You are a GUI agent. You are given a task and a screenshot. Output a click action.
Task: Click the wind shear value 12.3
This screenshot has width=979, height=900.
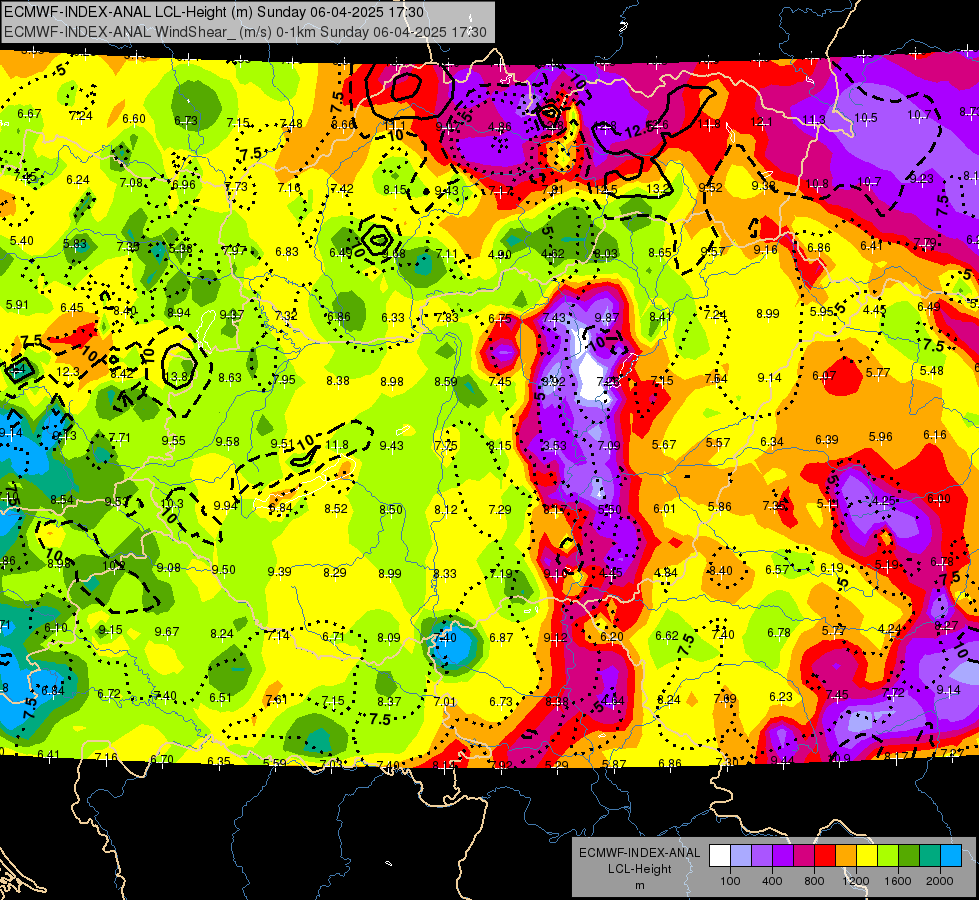tap(67, 372)
